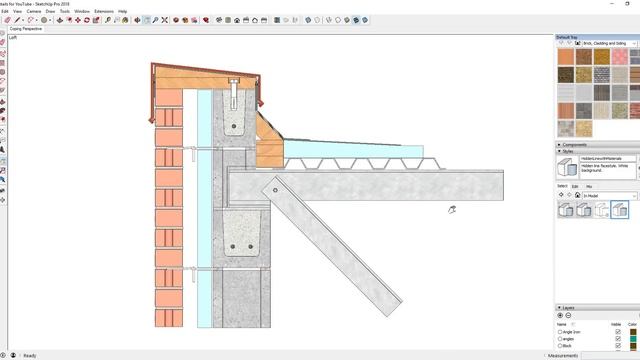Viewport: 640px width, 360px height.
Task: Select the Move tool red arrows
Action: [x=78, y=20]
